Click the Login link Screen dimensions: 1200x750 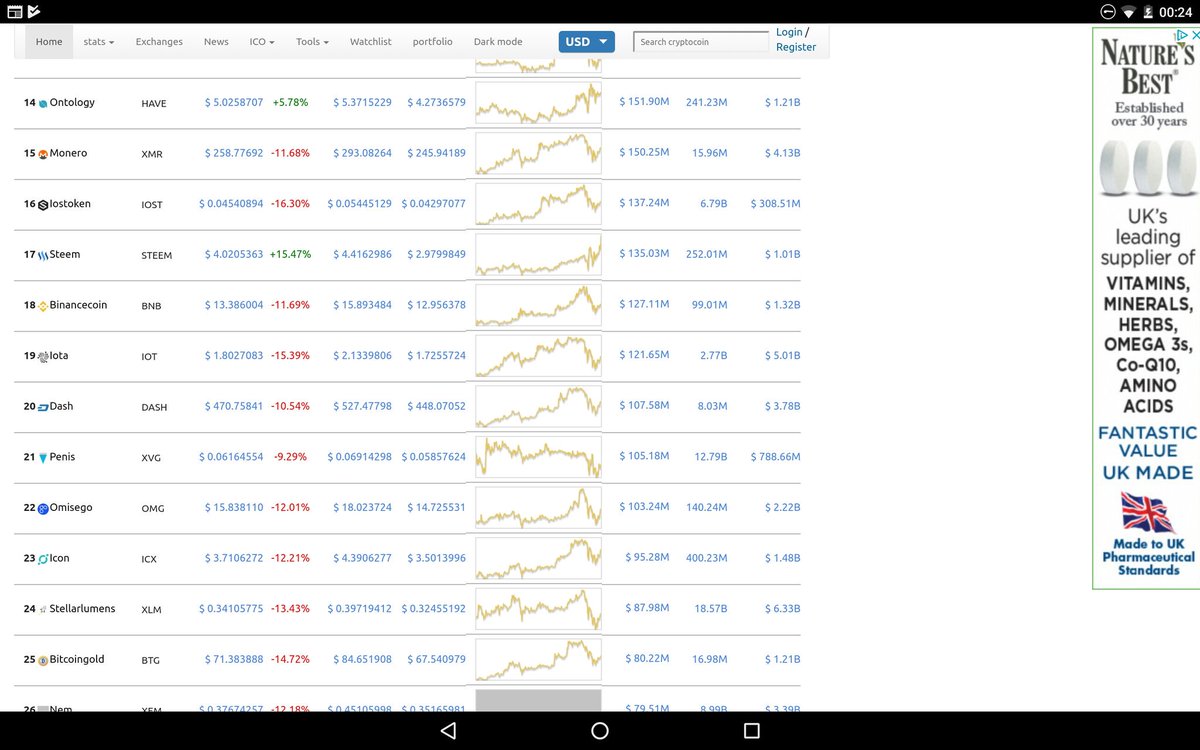(x=789, y=32)
